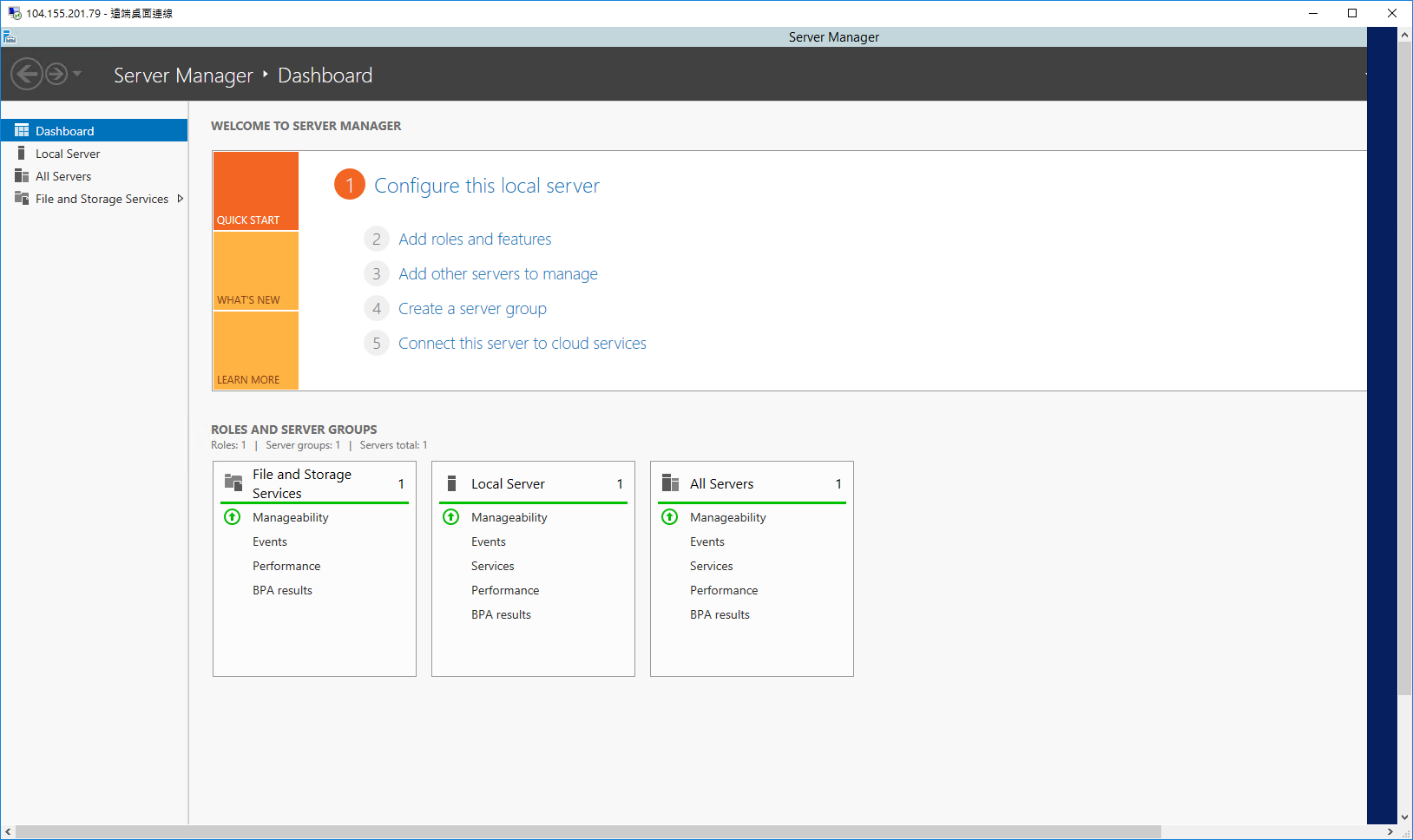Click the step 3 number circle

pos(377,273)
